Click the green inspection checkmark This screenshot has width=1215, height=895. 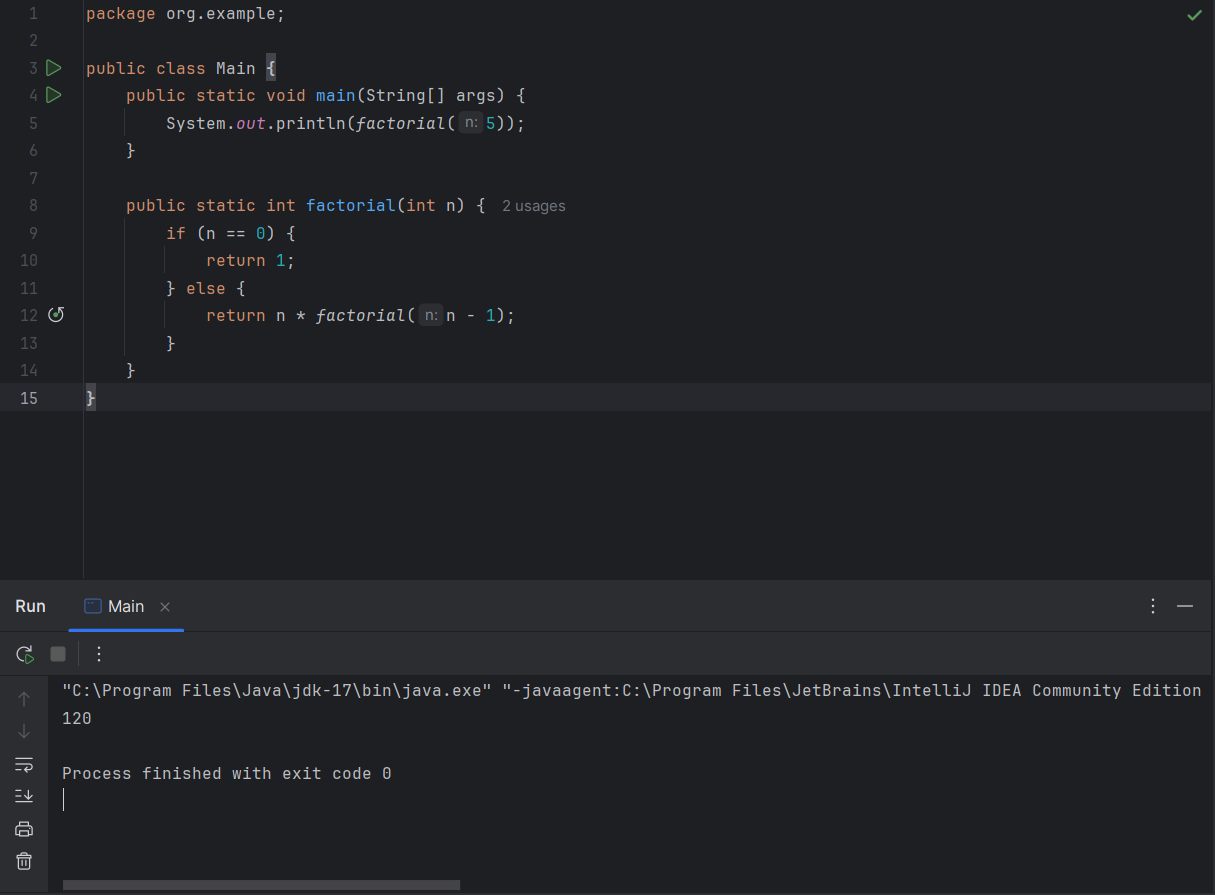click(x=1194, y=15)
